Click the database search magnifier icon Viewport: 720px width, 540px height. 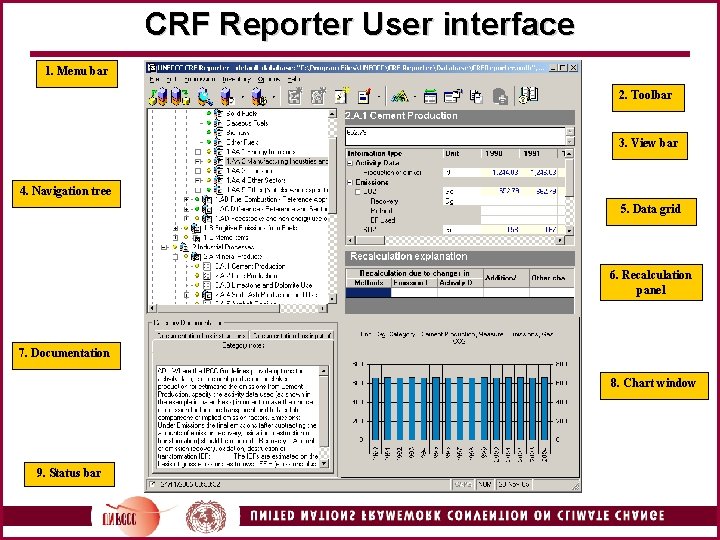(205, 96)
